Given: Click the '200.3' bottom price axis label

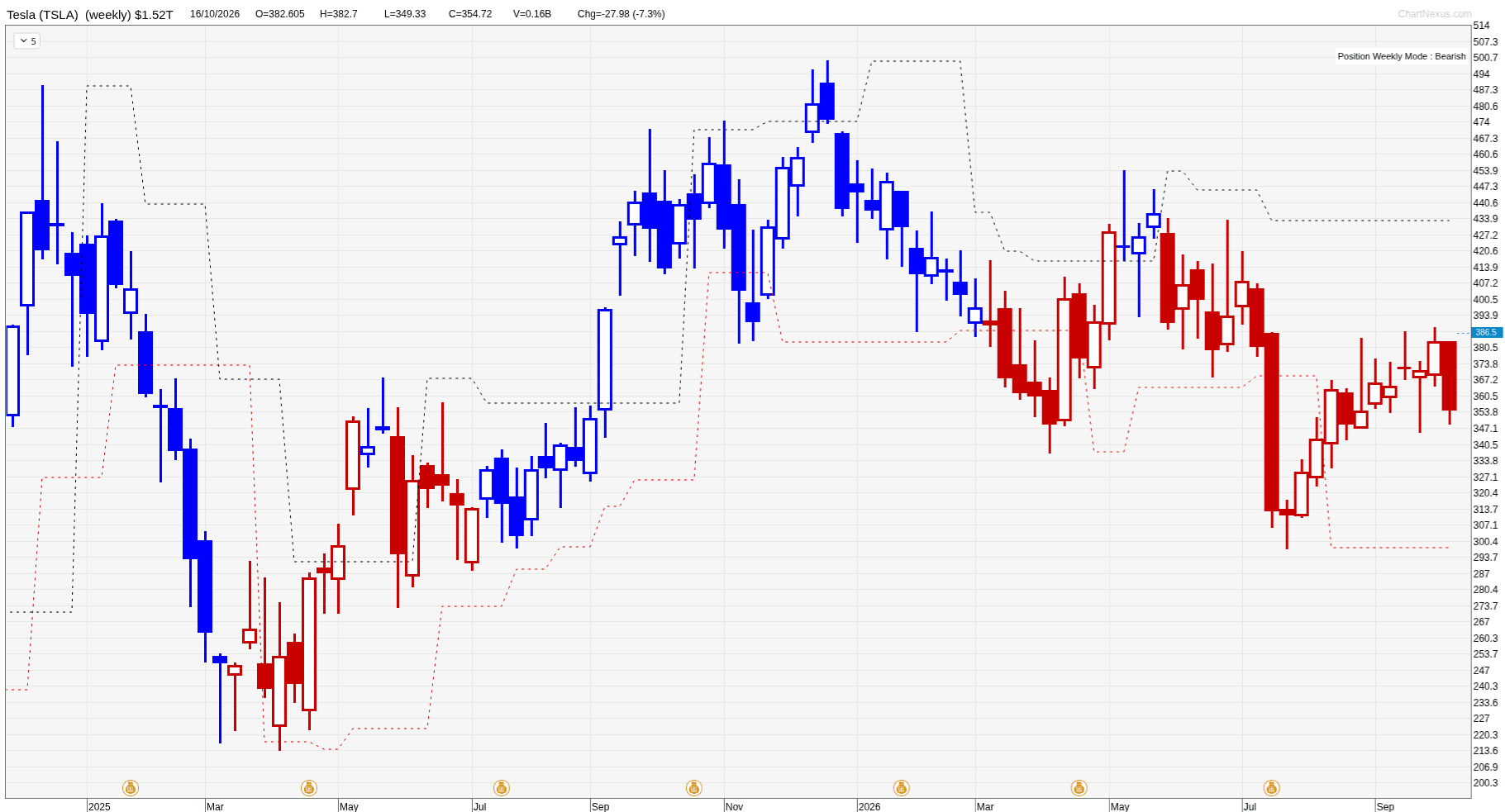Looking at the screenshot, I should click(1485, 783).
